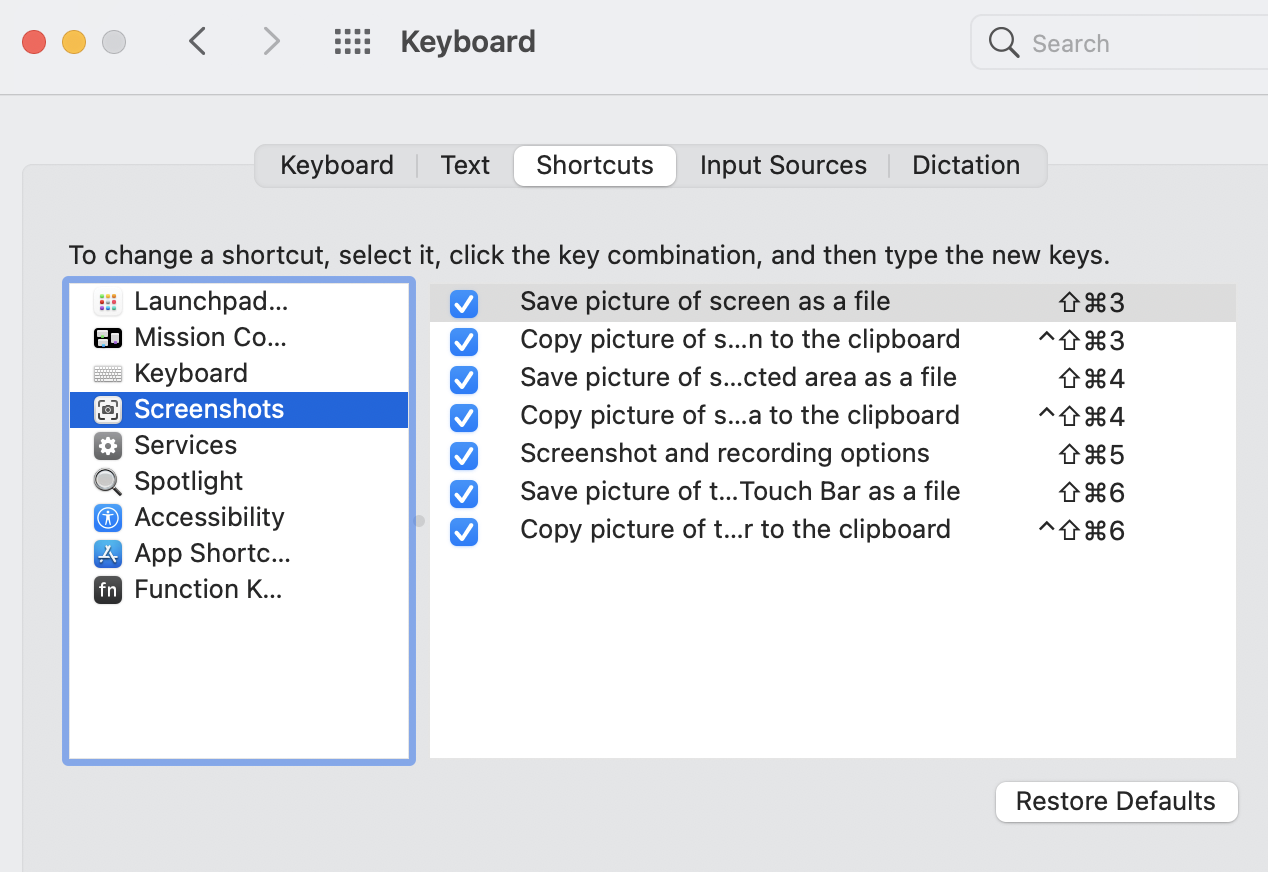The image size is (1268, 872).
Task: Toggle Save picture of Touch Bar checkbox
Action: pos(464,493)
